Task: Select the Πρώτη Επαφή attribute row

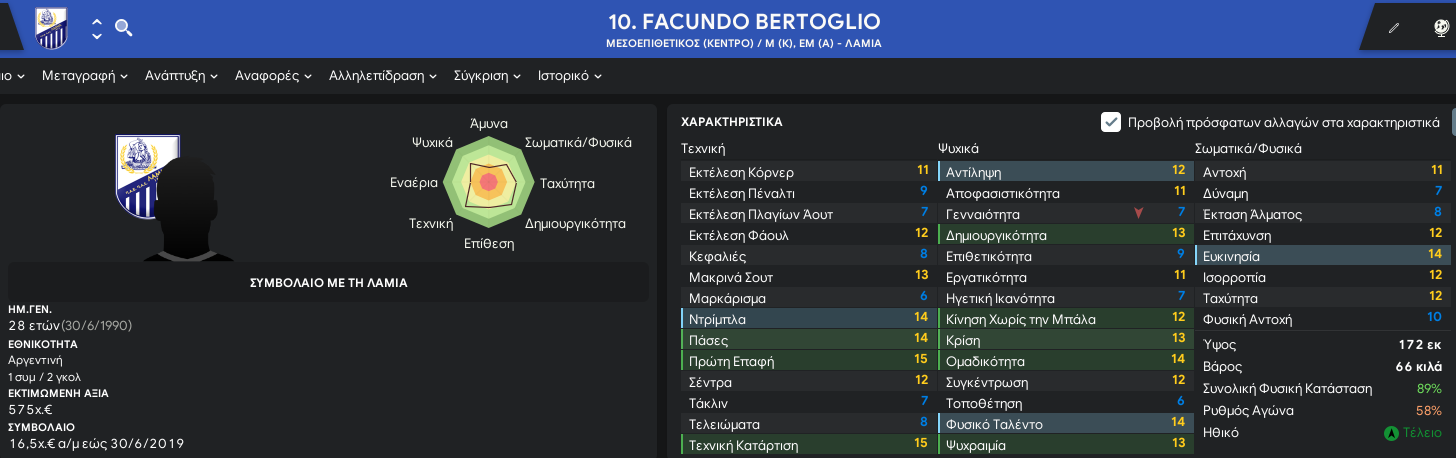Action: tap(804, 361)
